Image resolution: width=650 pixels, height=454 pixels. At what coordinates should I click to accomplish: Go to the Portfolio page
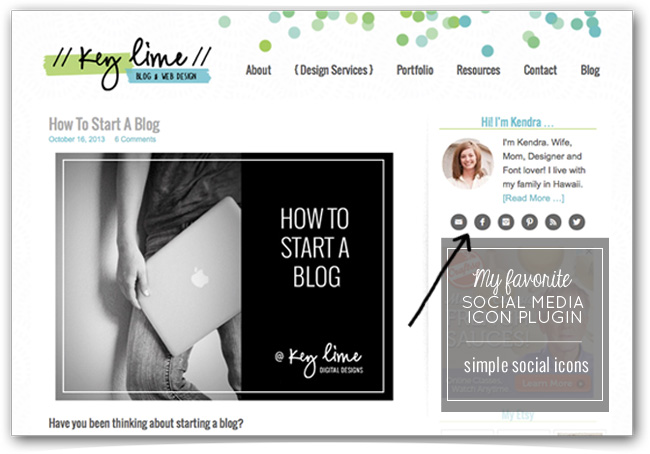(415, 70)
